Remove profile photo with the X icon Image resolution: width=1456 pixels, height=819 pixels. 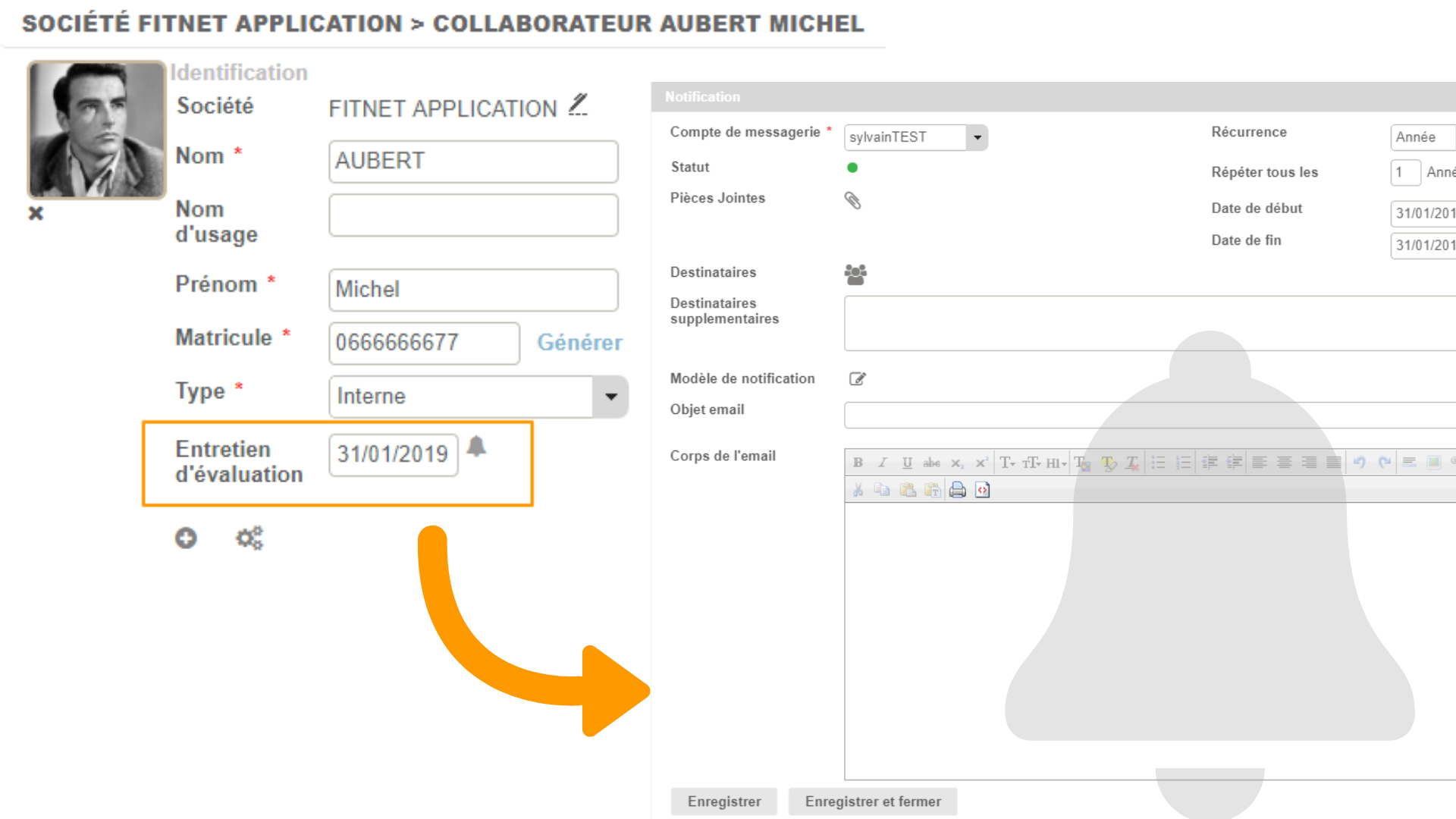pyautogui.click(x=36, y=214)
